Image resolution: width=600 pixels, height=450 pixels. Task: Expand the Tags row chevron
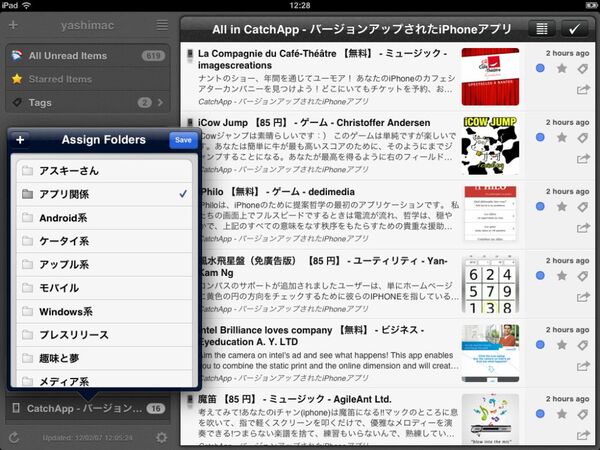point(160,103)
